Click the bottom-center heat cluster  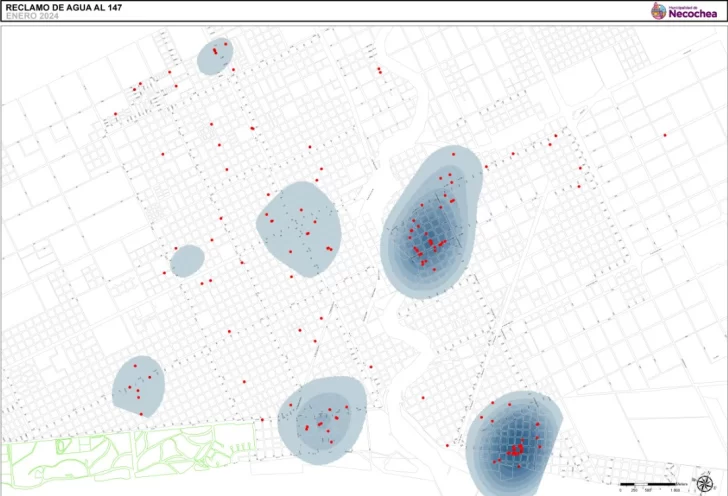322,418
